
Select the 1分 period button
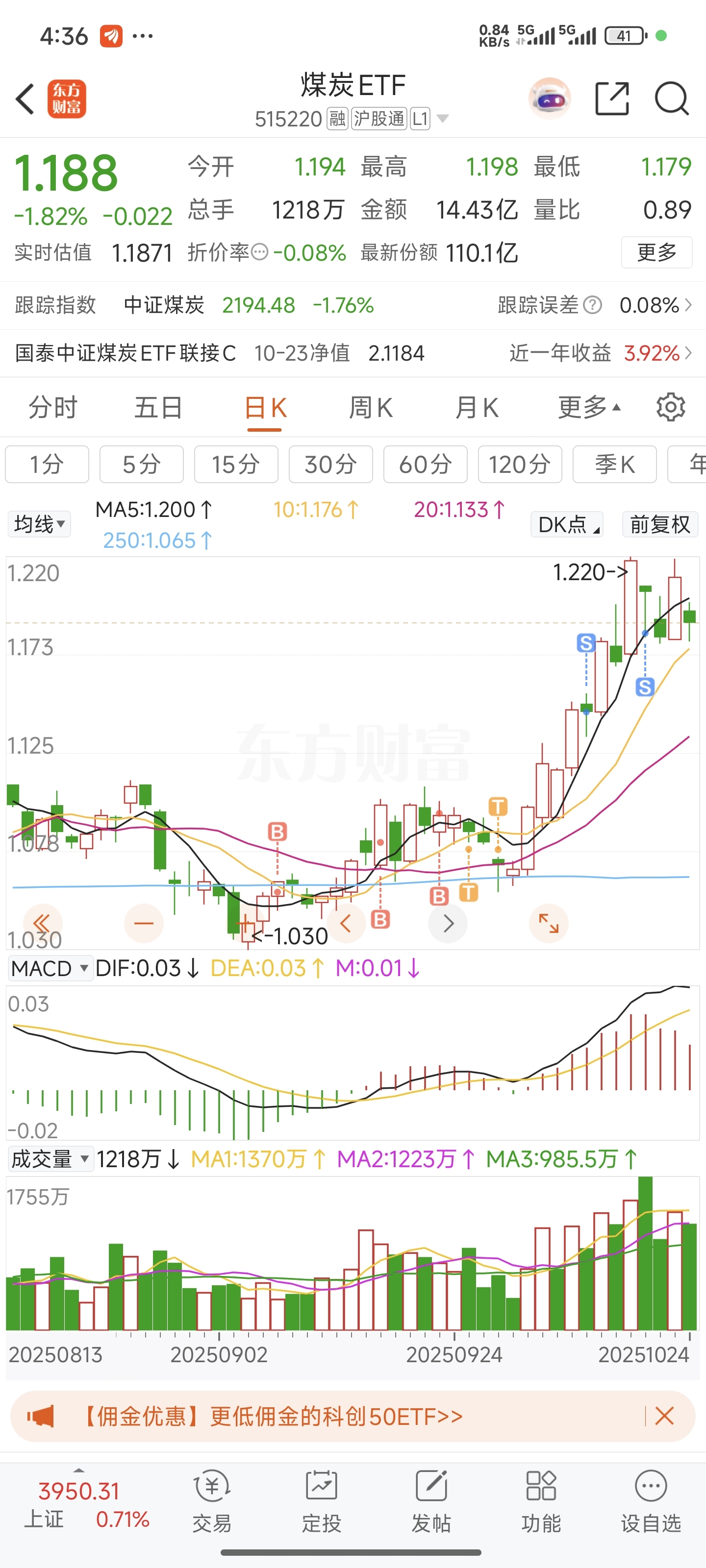tap(47, 465)
